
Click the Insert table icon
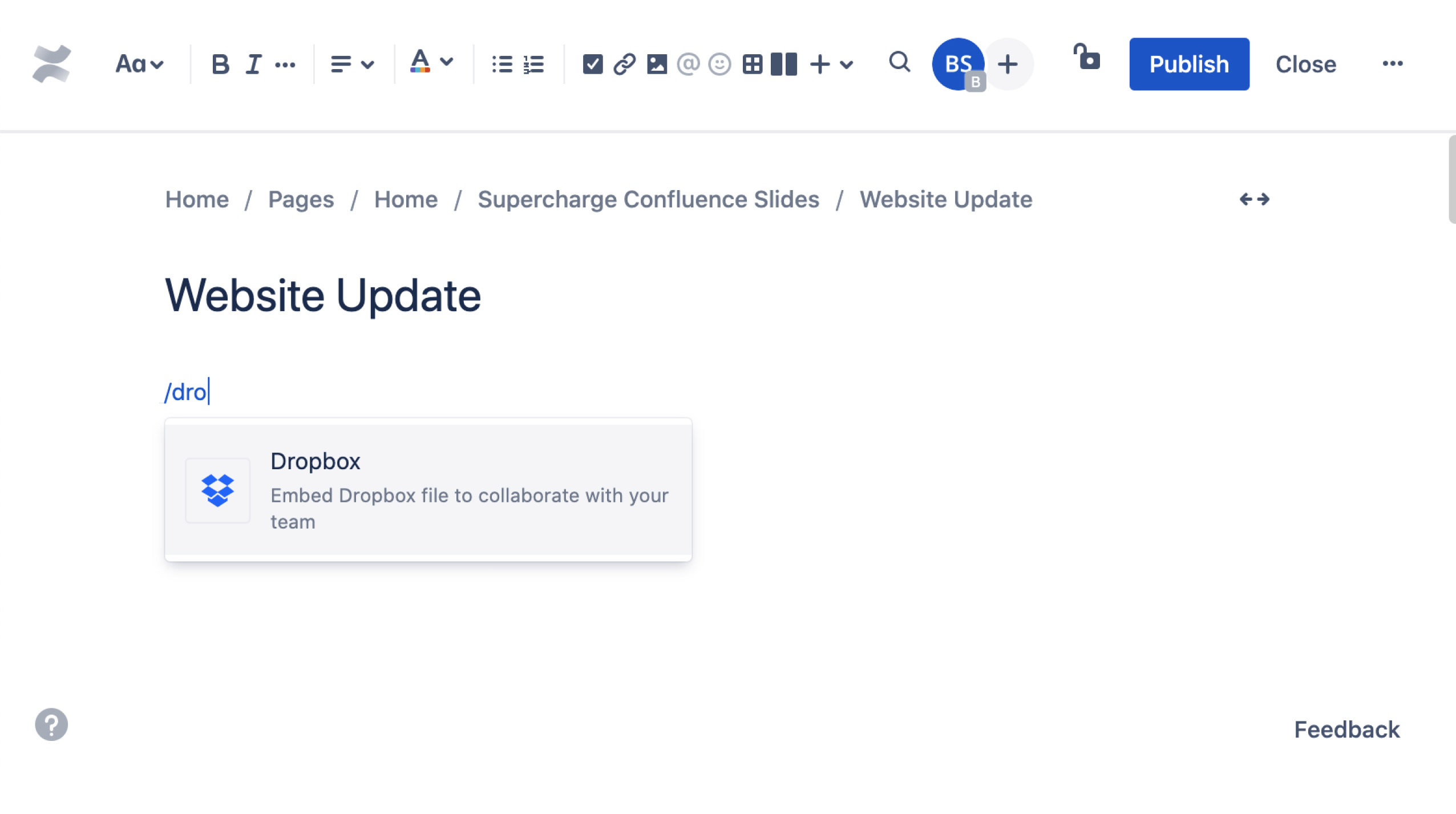point(750,63)
